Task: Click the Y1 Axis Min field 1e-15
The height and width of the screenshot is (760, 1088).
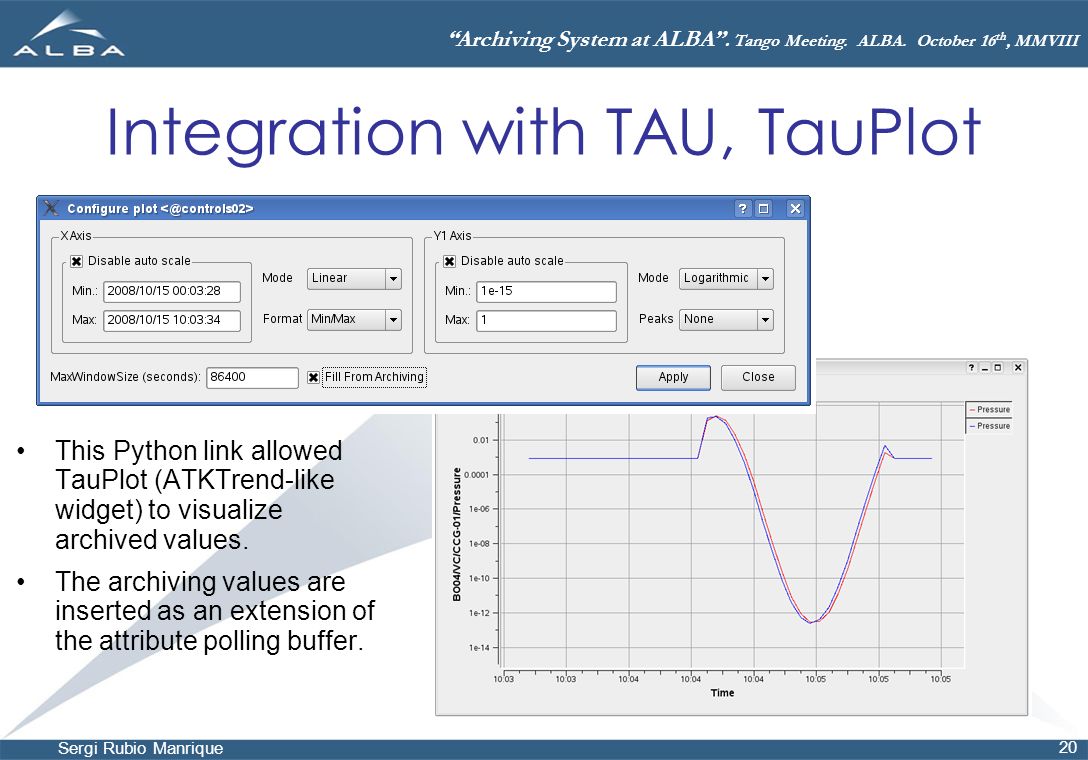Action: point(546,292)
